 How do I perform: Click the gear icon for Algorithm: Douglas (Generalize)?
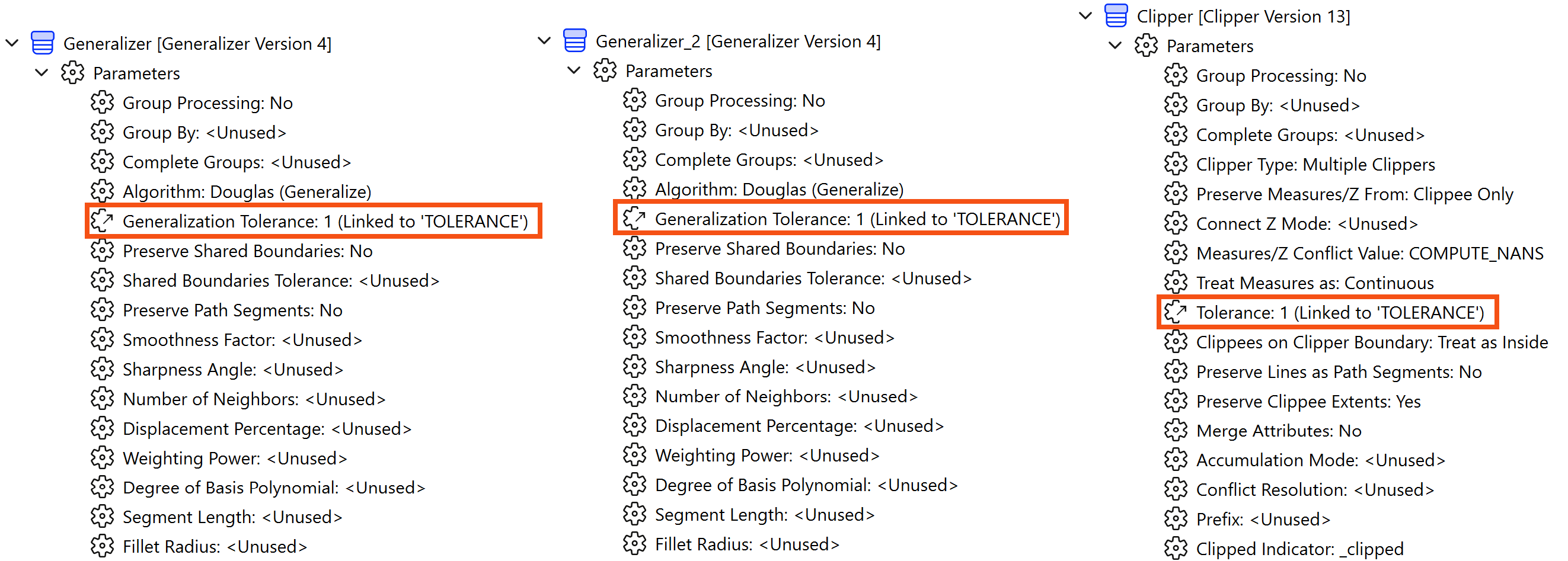(102, 191)
